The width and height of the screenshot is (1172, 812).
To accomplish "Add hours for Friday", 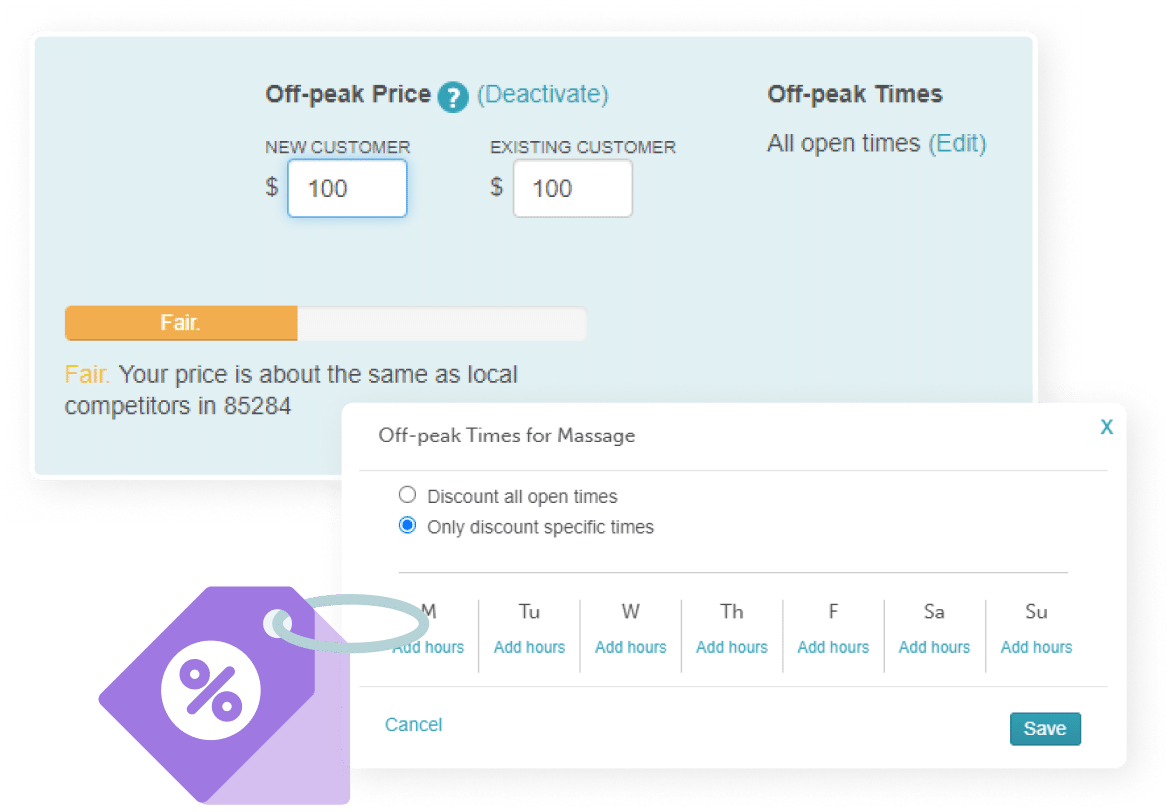I will point(833,648).
